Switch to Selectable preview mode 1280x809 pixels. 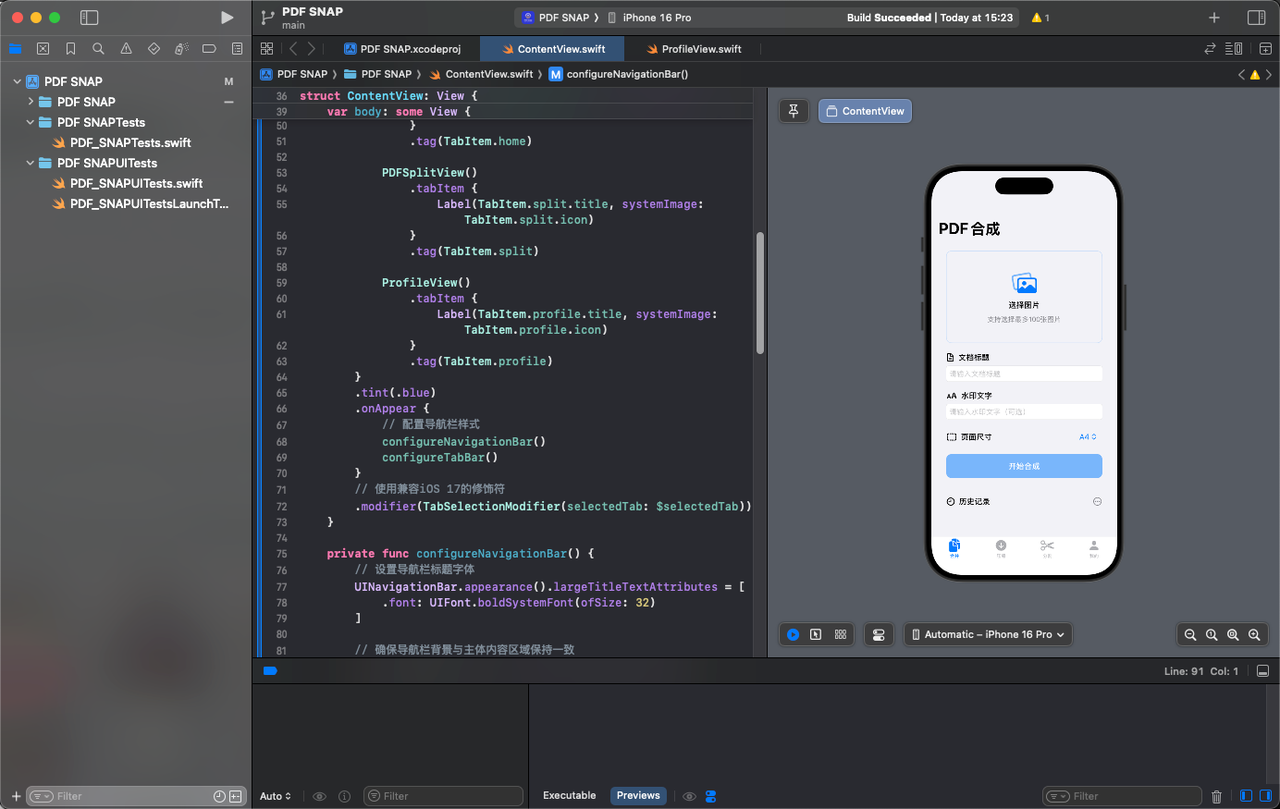coord(816,634)
